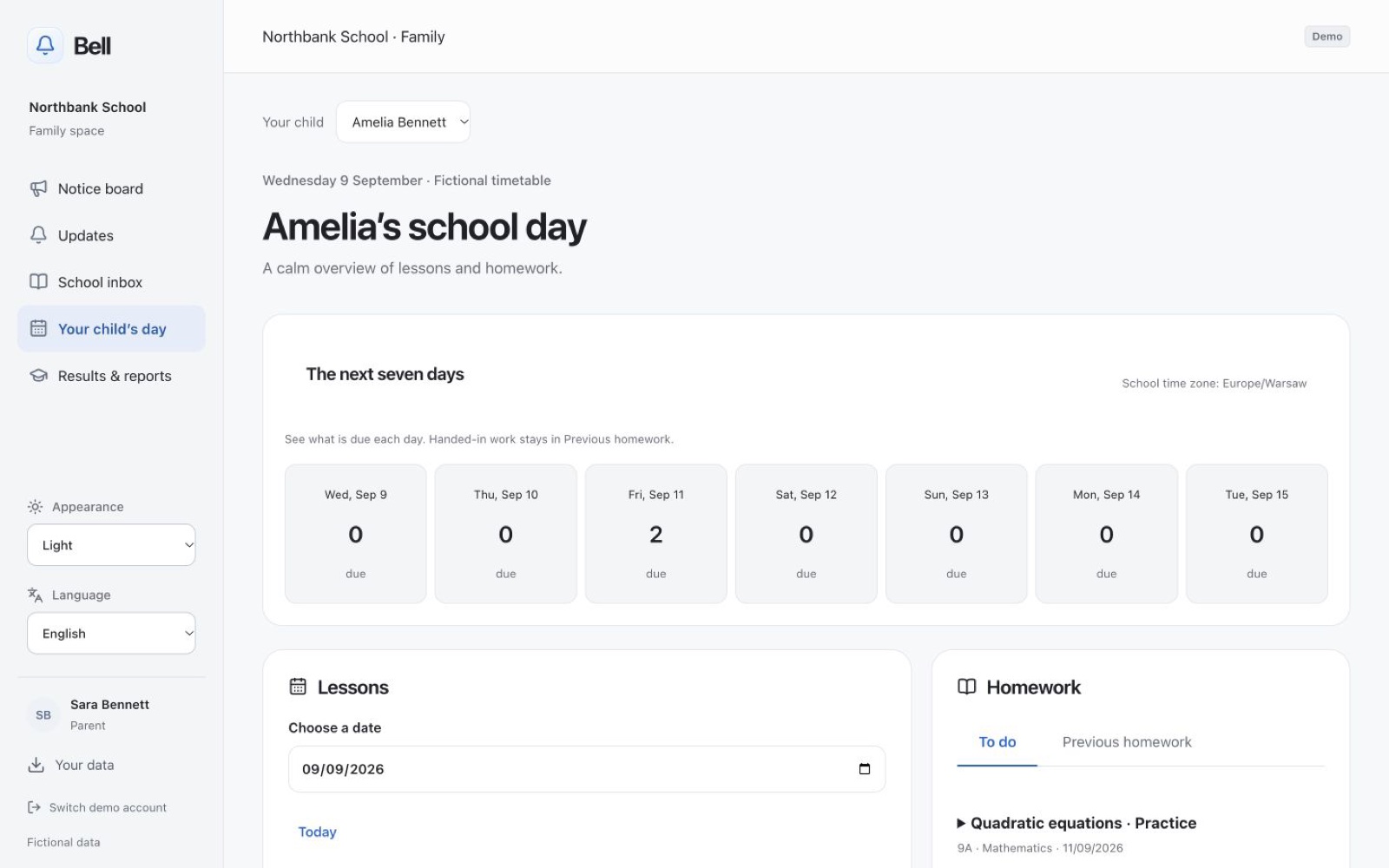Switch to the To do tab
1389x868 pixels.
pyautogui.click(x=997, y=742)
